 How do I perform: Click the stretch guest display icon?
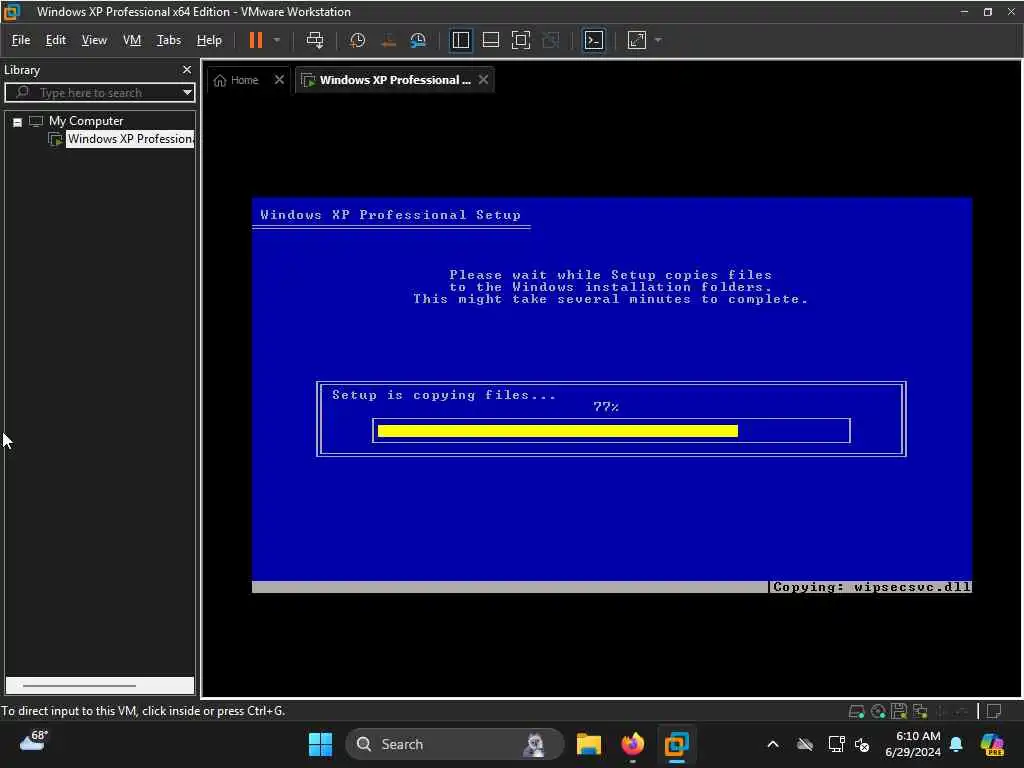click(637, 40)
